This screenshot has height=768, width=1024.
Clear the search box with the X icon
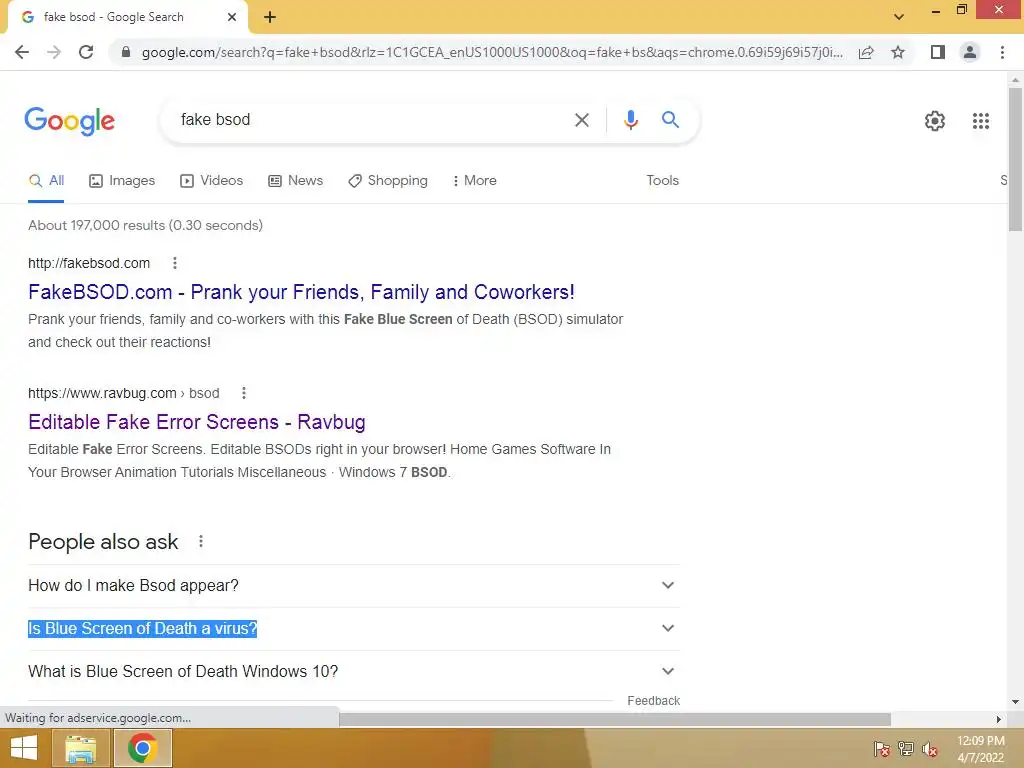tap(581, 120)
